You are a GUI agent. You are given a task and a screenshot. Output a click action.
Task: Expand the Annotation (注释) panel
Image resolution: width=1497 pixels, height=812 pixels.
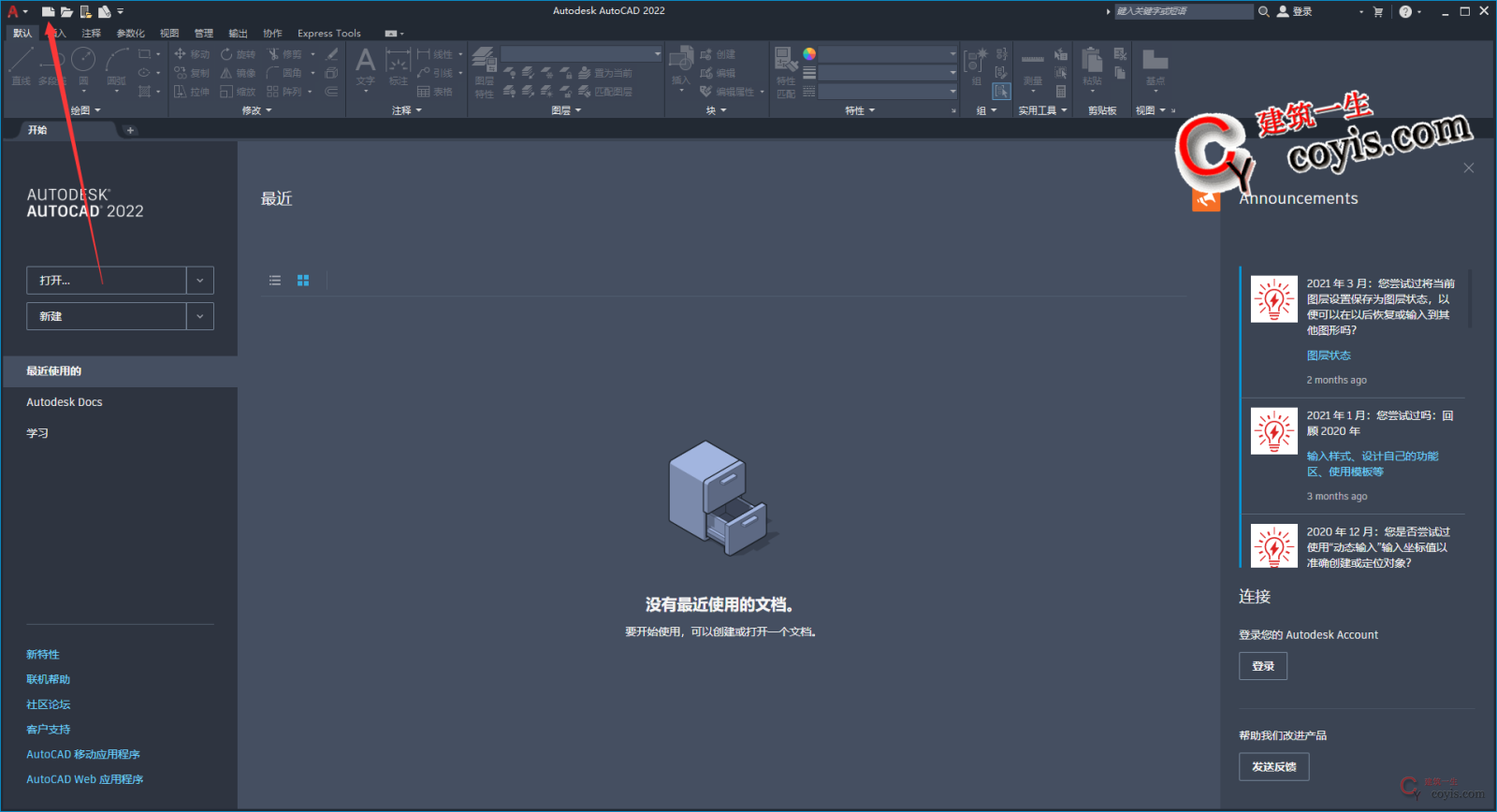[407, 110]
